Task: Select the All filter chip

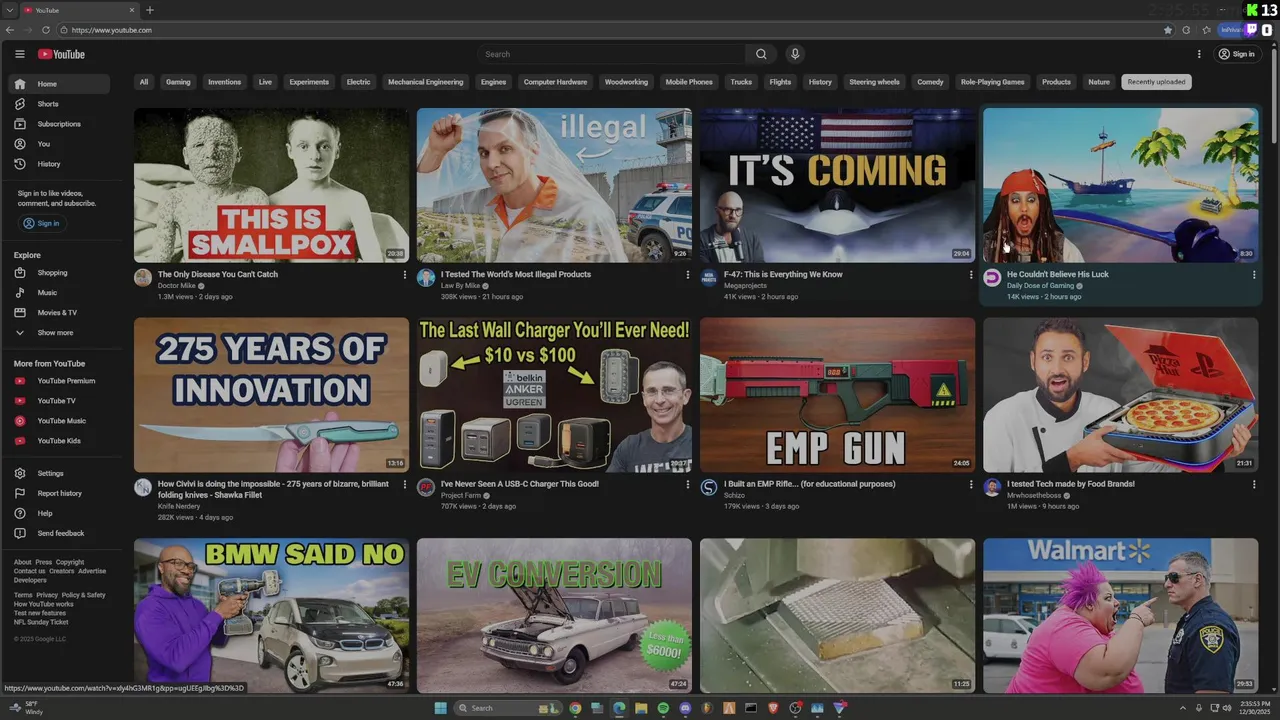Action: [x=144, y=82]
